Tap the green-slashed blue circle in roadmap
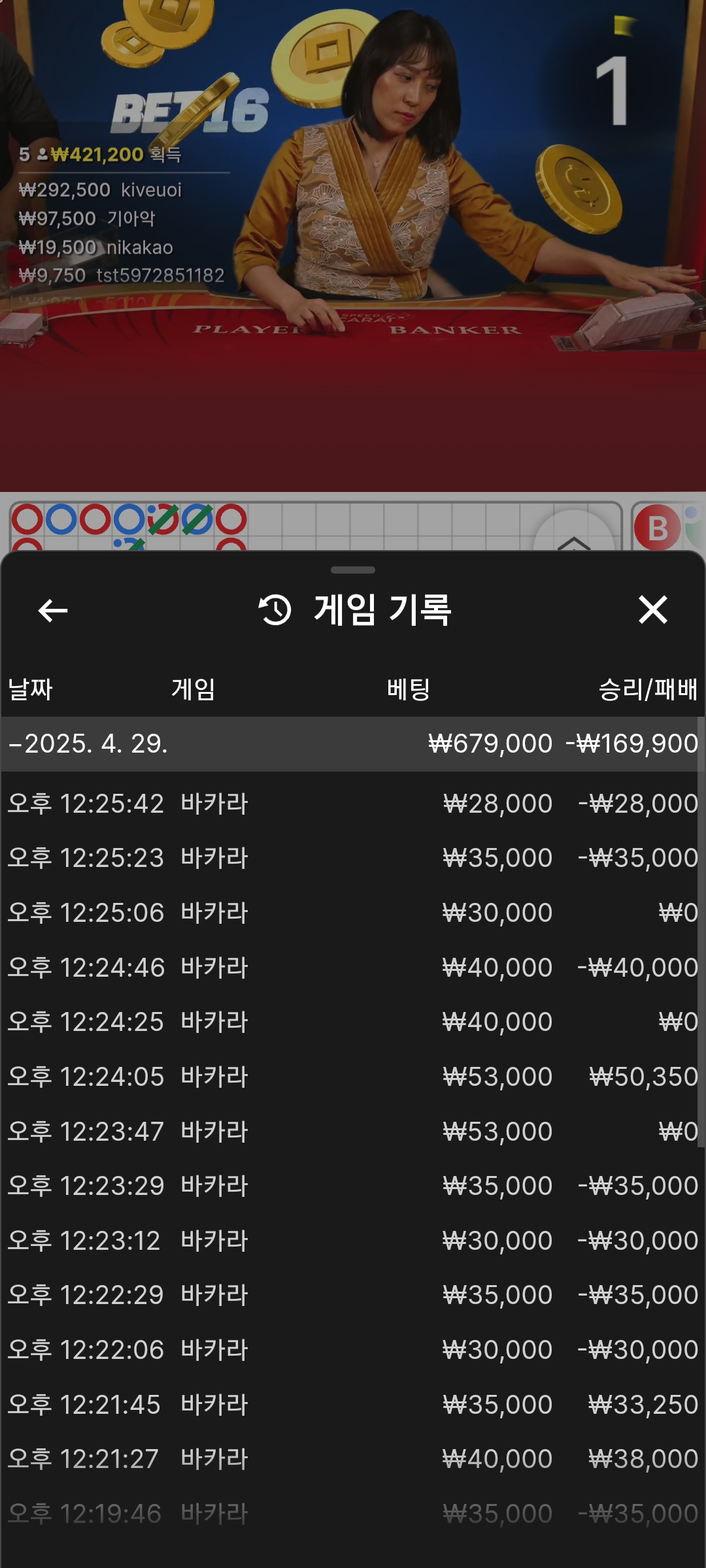 pyautogui.click(x=197, y=519)
